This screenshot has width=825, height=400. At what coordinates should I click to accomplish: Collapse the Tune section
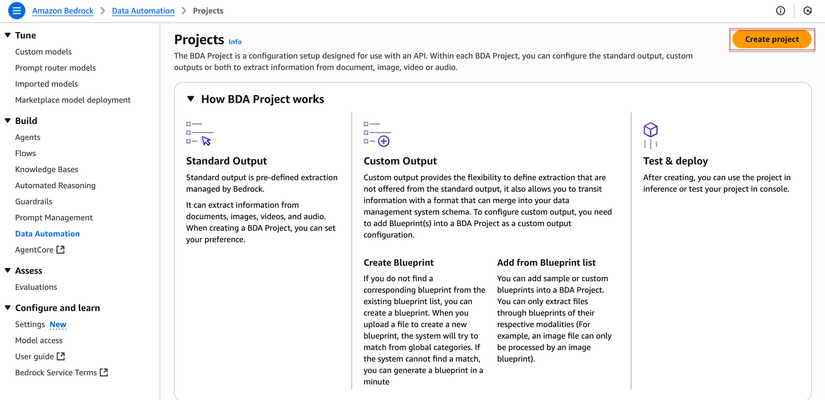pyautogui.click(x=7, y=35)
